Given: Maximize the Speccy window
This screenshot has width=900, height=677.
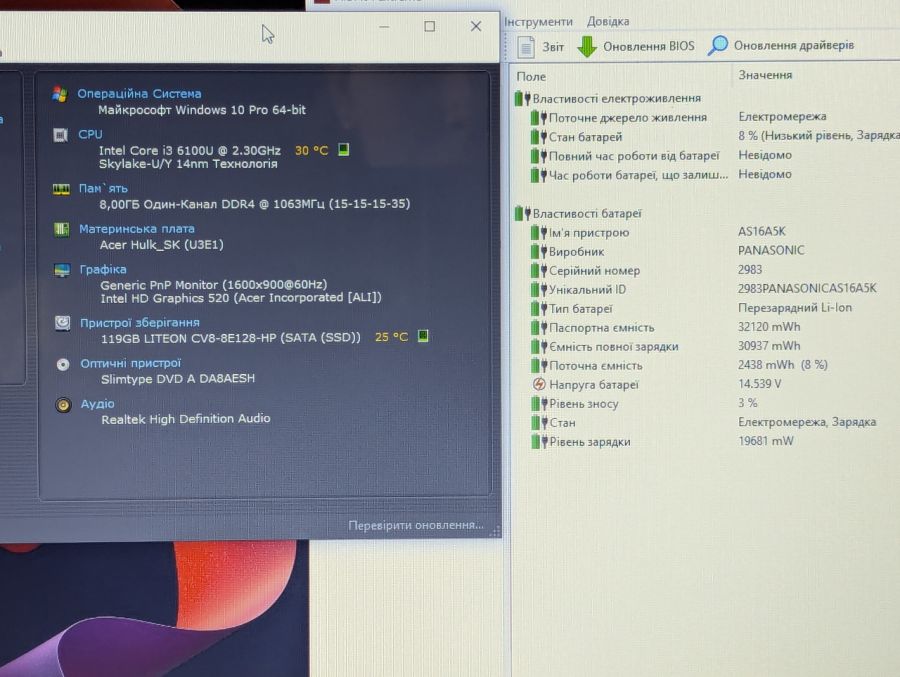Looking at the screenshot, I should (429, 26).
